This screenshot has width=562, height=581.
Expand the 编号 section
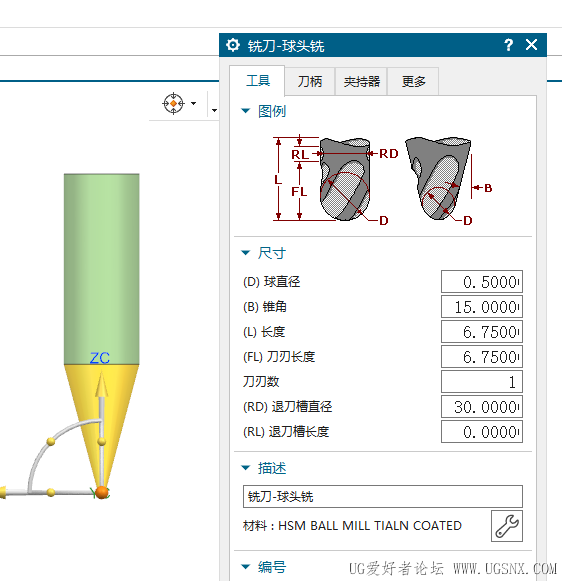tap(245, 567)
